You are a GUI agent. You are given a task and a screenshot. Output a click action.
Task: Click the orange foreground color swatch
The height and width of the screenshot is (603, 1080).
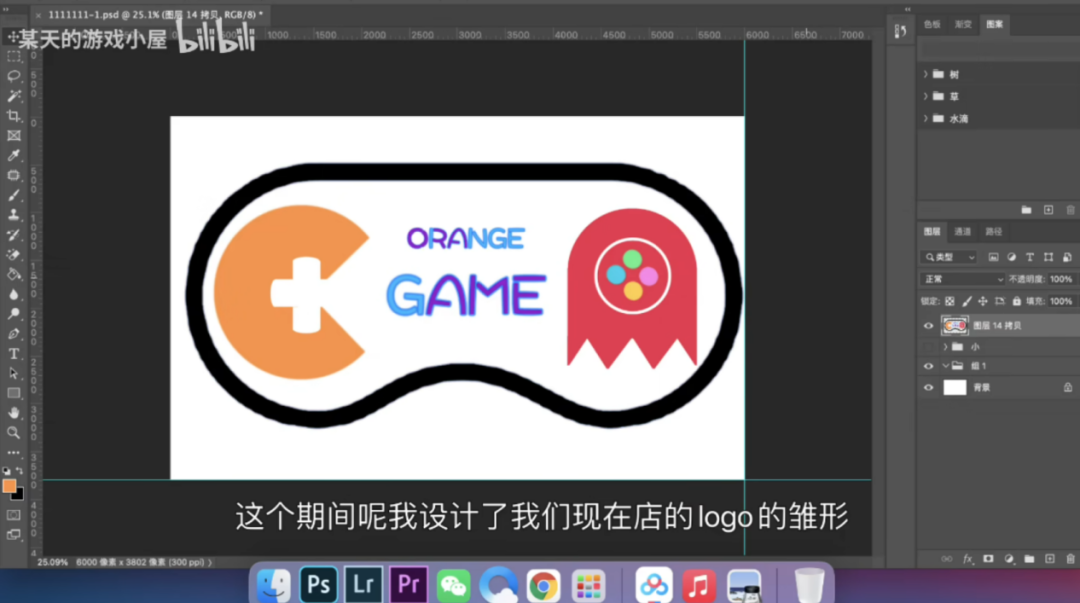tap(10, 485)
